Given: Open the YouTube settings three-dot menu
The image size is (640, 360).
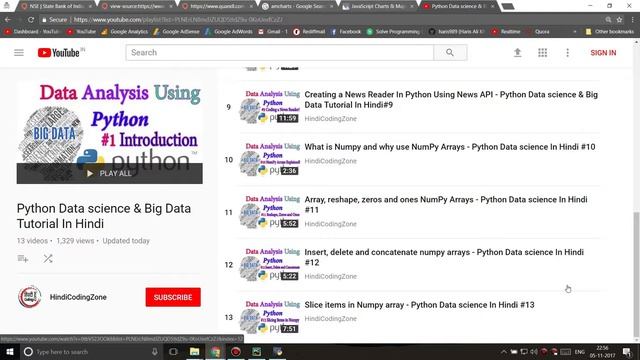Looking at the screenshot, I should coord(567,53).
